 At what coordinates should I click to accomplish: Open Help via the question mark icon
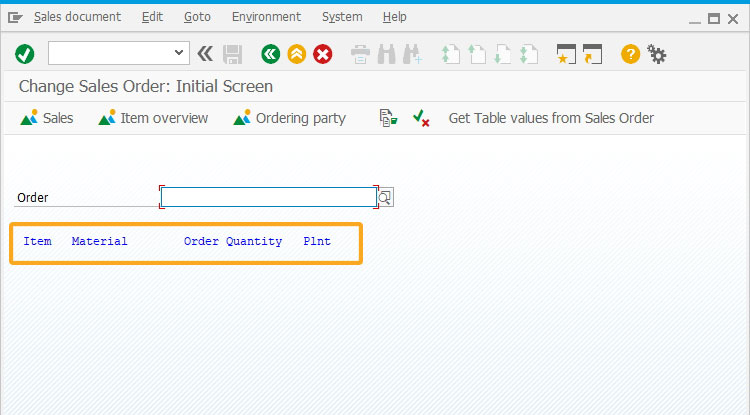pos(630,54)
